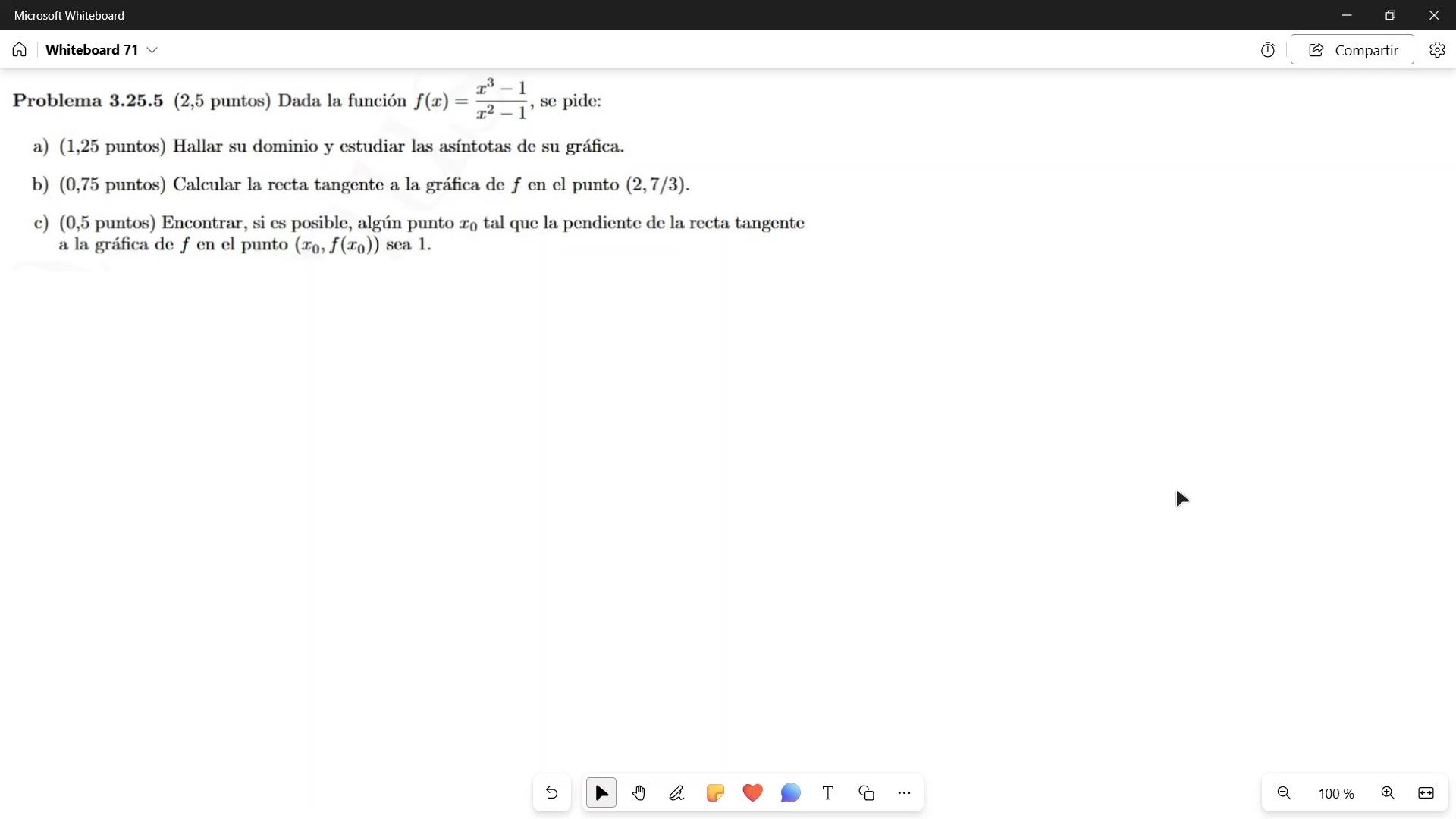
Task: Open the sticky notes tool
Action: [714, 793]
